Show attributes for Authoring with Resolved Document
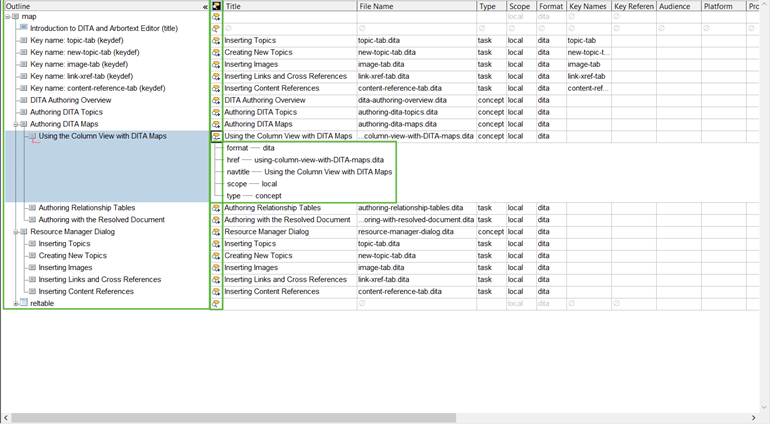Image resolution: width=770 pixels, height=424 pixels. tap(216, 220)
